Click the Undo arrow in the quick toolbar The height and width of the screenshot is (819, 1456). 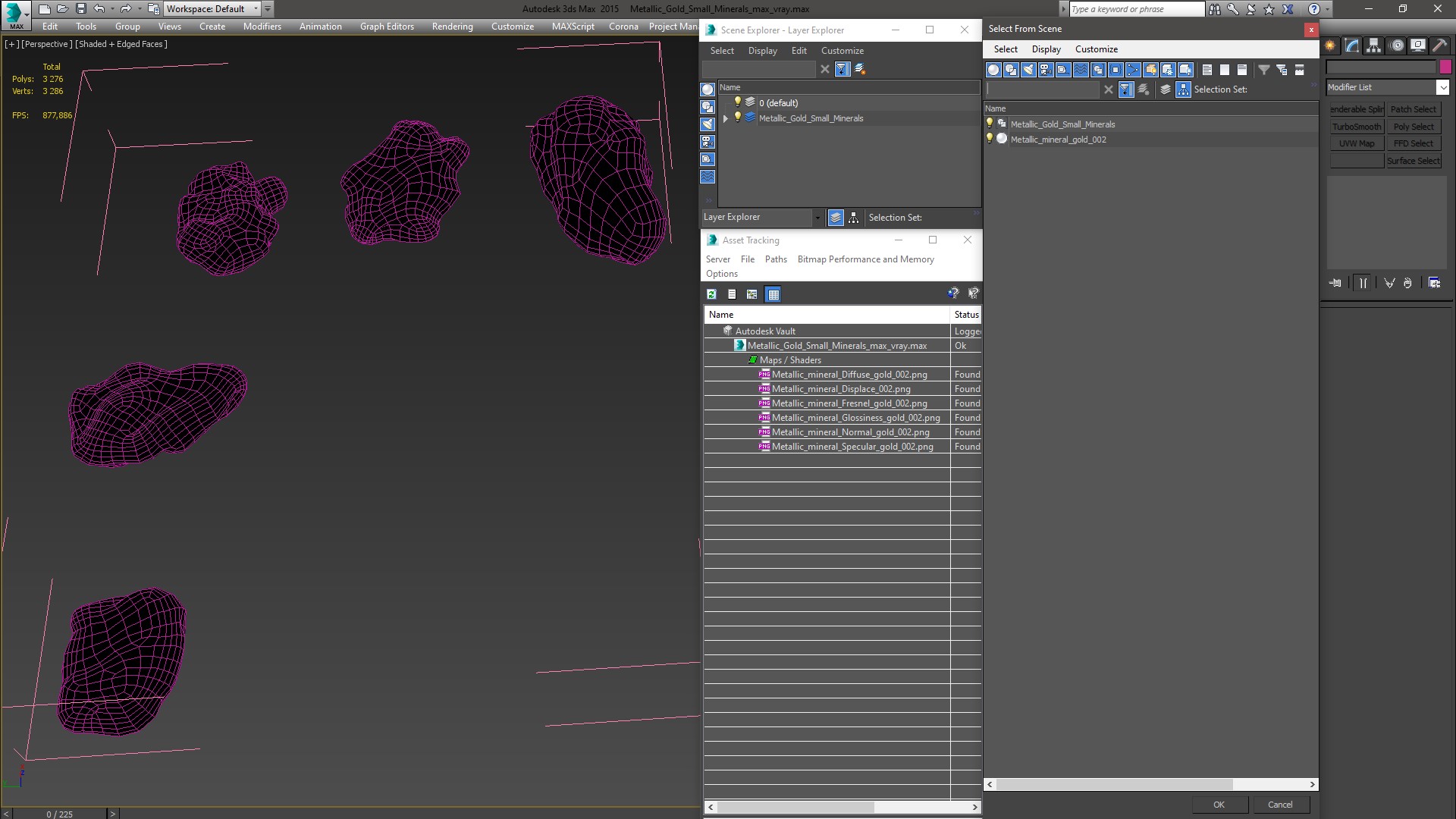click(99, 9)
